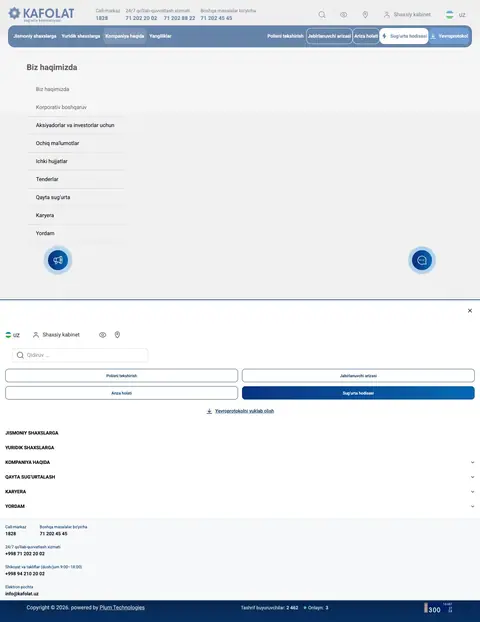Image resolution: width=480 pixels, height=622 pixels.
Task: Open Ichki hujjatlar sidebar item
Action: pos(52,161)
